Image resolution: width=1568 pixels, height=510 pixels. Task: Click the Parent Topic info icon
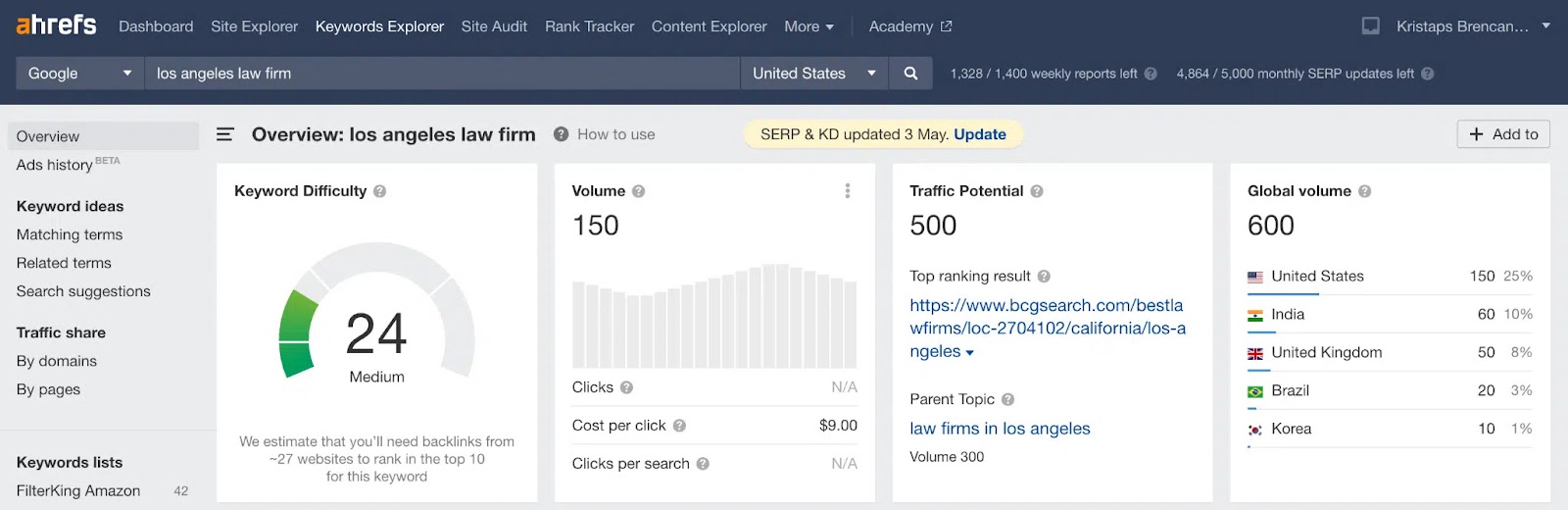click(1007, 399)
